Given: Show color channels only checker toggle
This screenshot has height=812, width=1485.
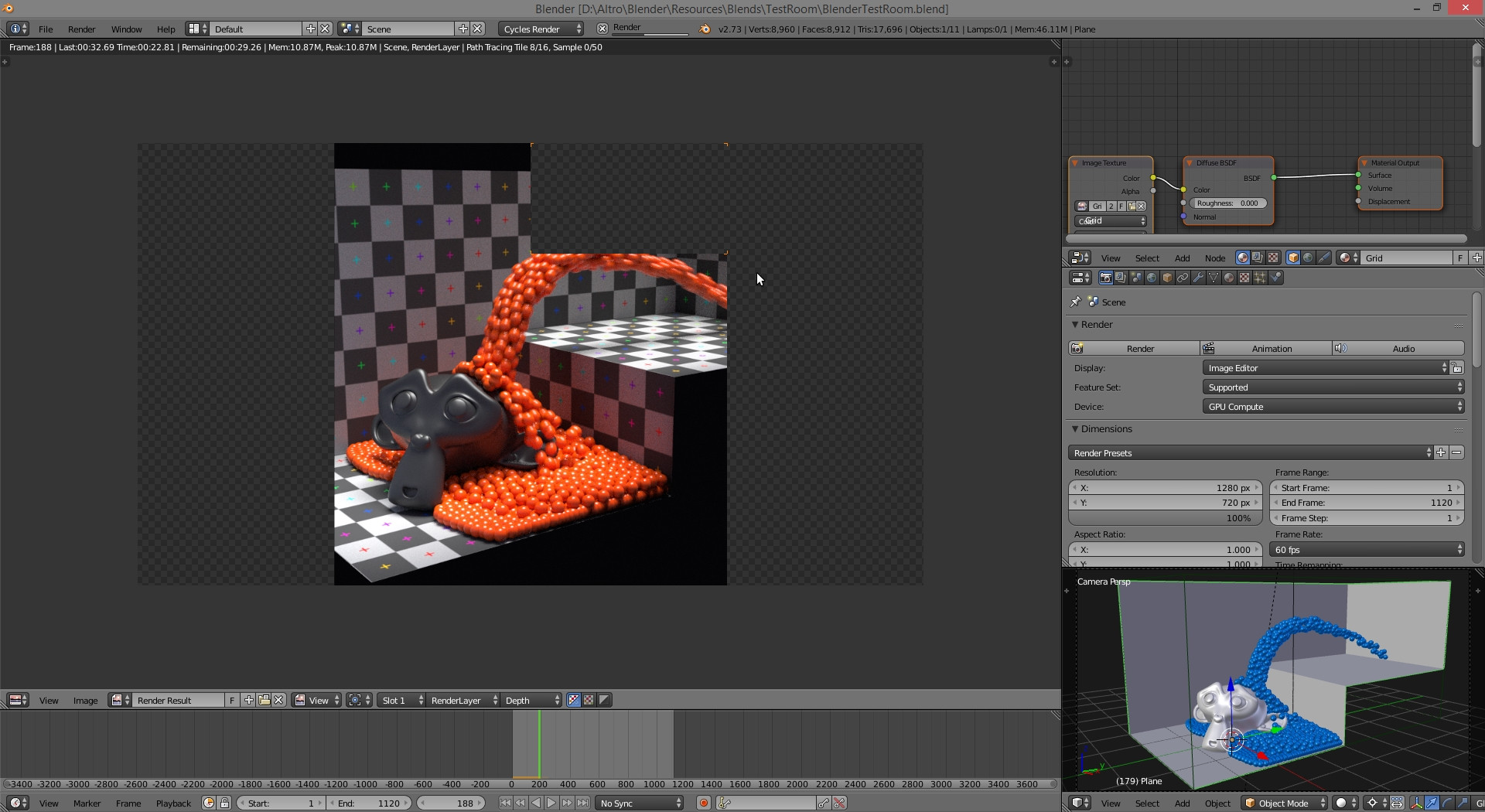Looking at the screenshot, I should click(x=589, y=701).
